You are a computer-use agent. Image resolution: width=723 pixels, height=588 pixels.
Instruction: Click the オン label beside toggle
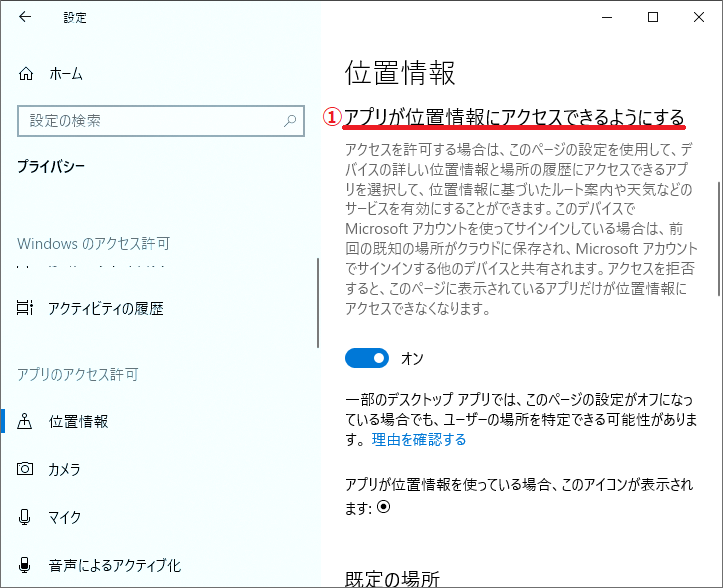pos(412,358)
